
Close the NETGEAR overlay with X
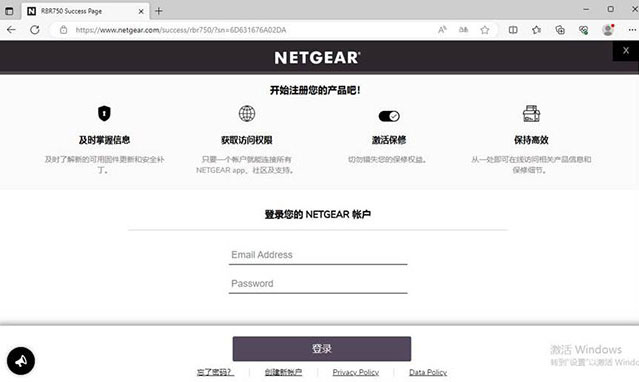tap(626, 51)
